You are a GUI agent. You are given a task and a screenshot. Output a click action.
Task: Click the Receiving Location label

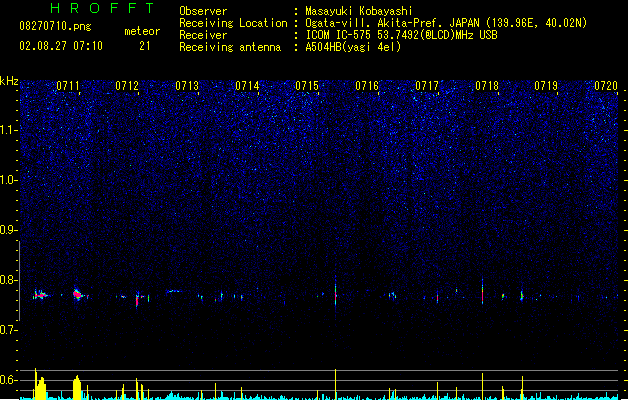click(233, 23)
